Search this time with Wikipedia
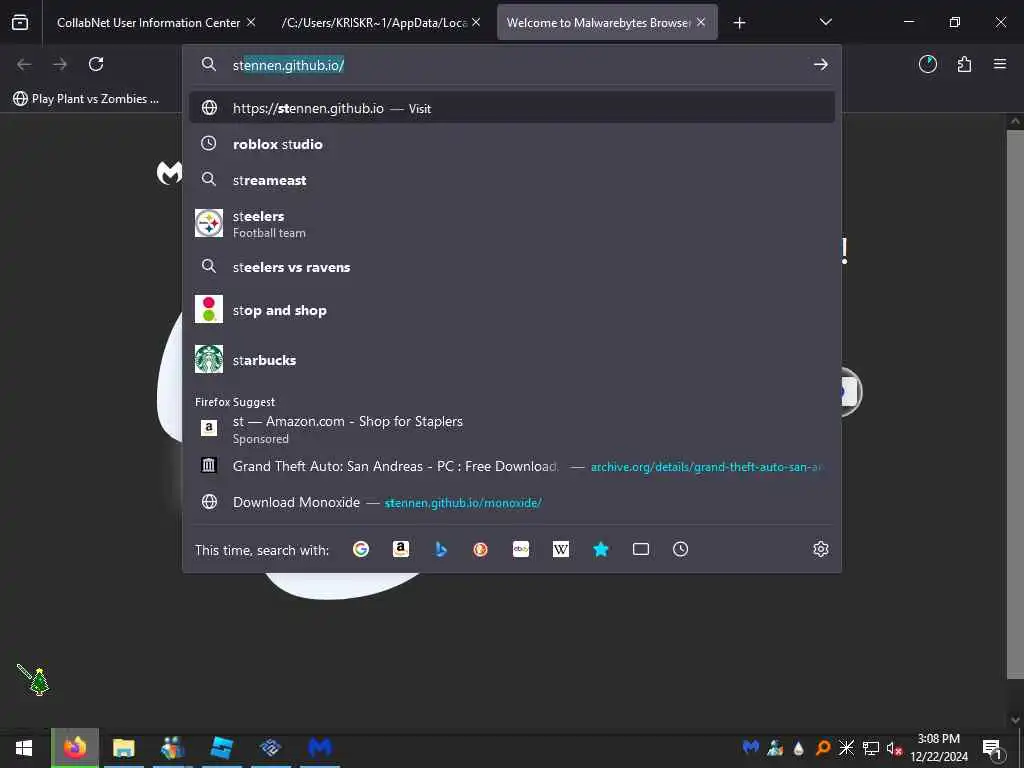Screen dimensions: 1024x768 click(561, 549)
